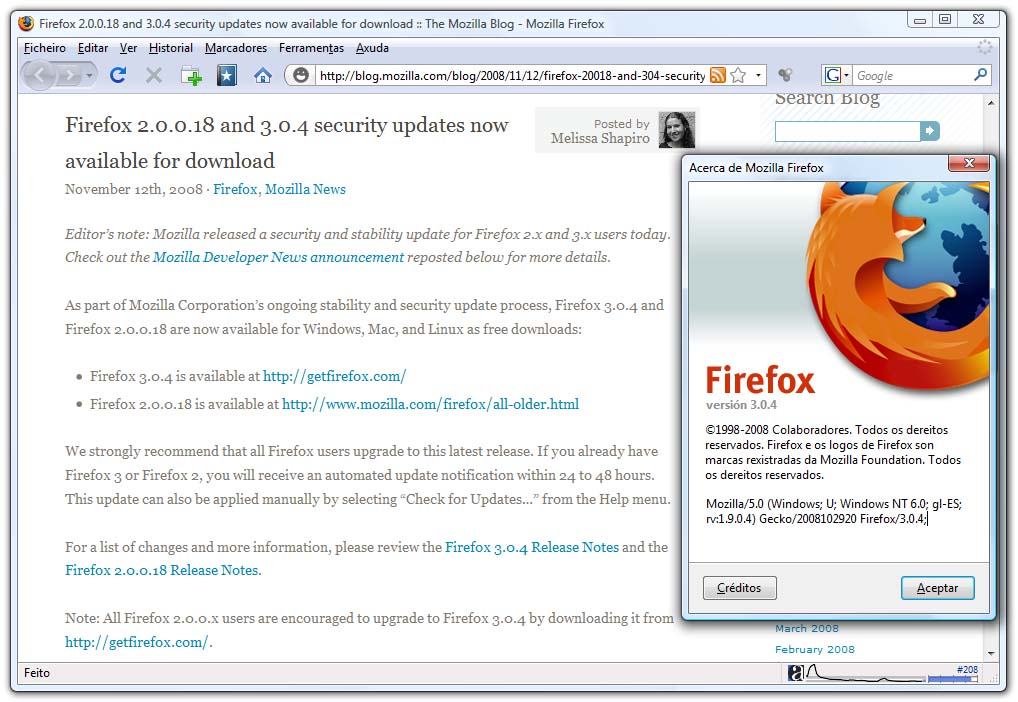Viewport: 1018px width, 702px height.
Task: Click the Search Blog go arrow button
Action: (x=930, y=131)
